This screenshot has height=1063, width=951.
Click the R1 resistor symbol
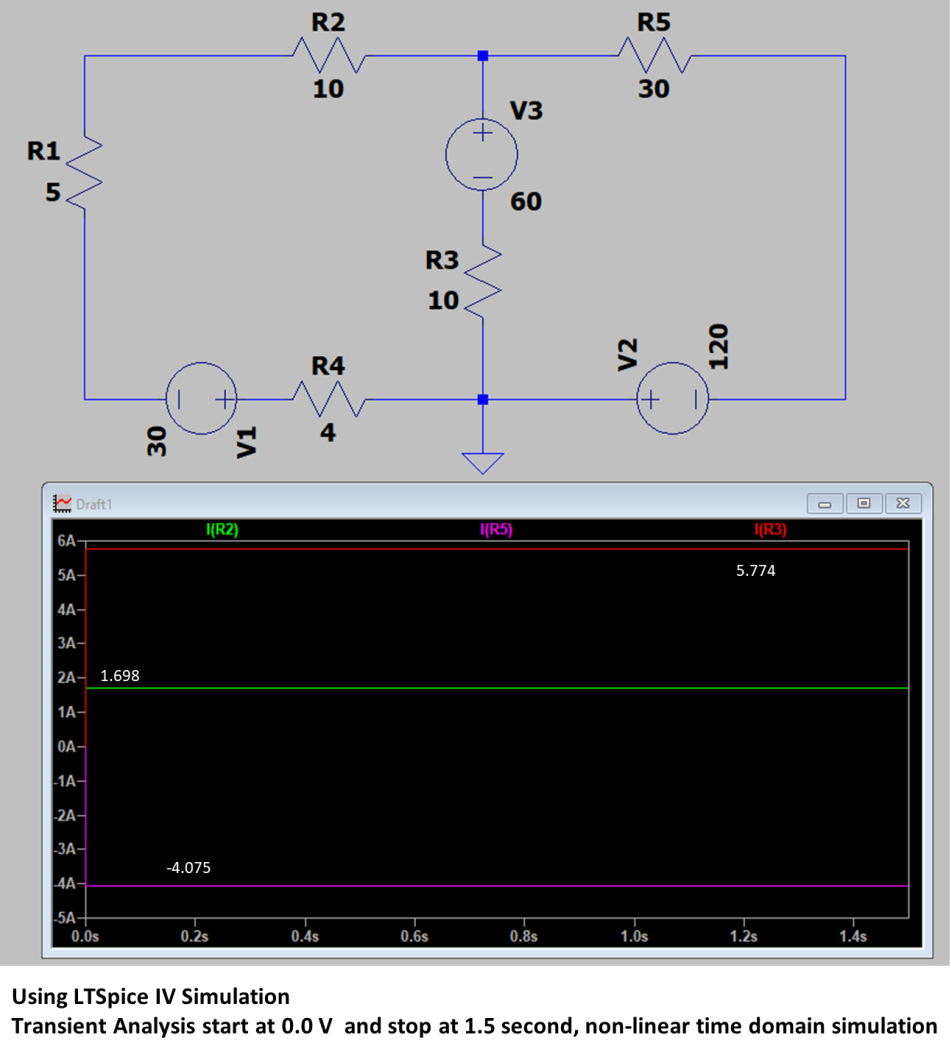pos(84,173)
